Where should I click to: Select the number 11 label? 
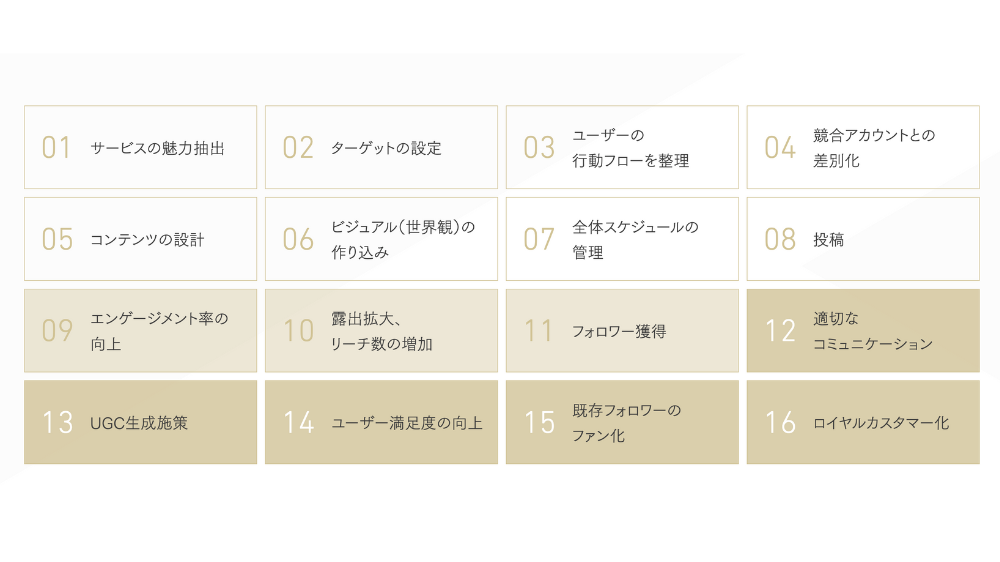[539, 331]
